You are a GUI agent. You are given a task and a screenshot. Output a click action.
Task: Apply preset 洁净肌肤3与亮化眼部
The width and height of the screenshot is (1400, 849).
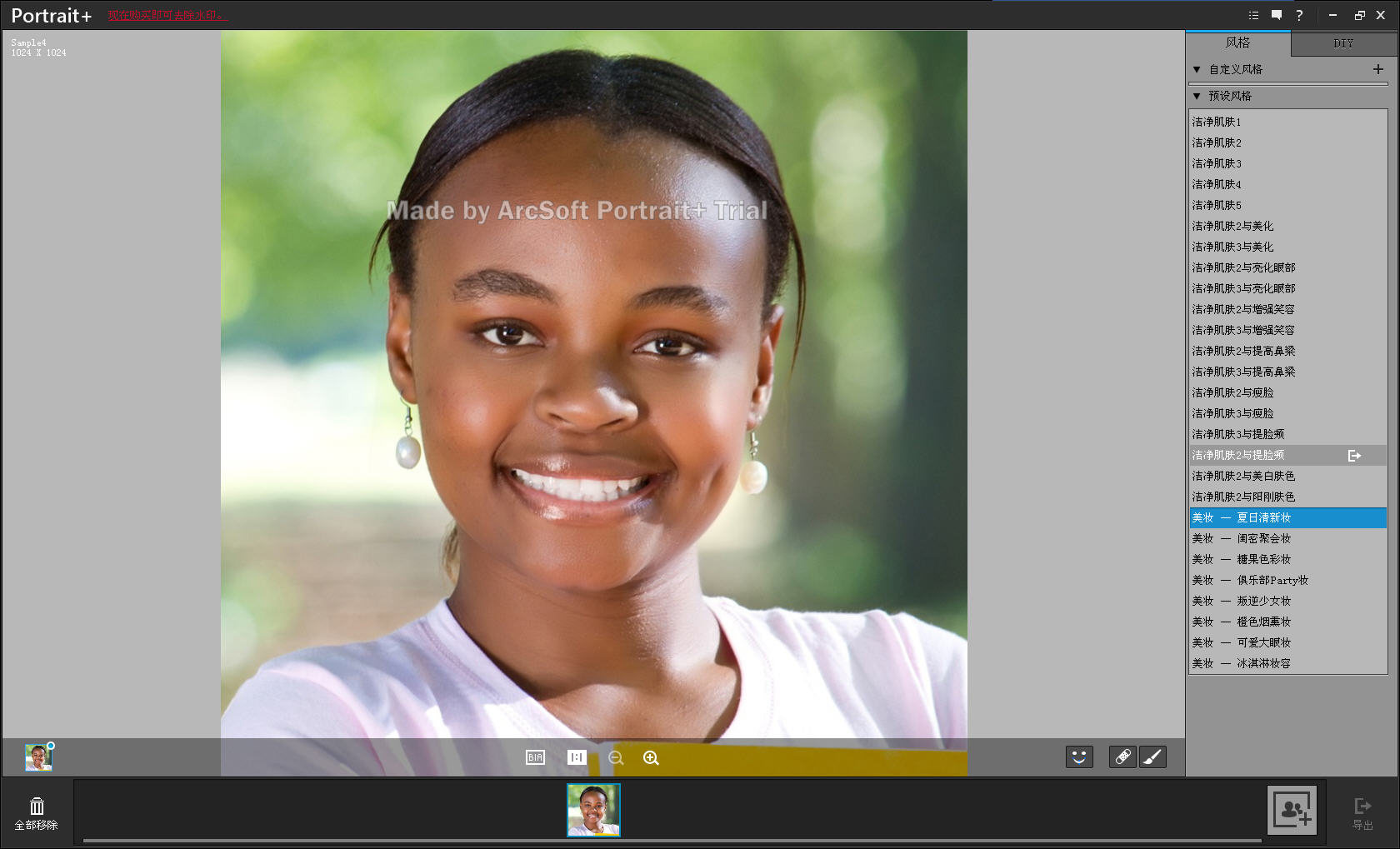tap(1287, 288)
